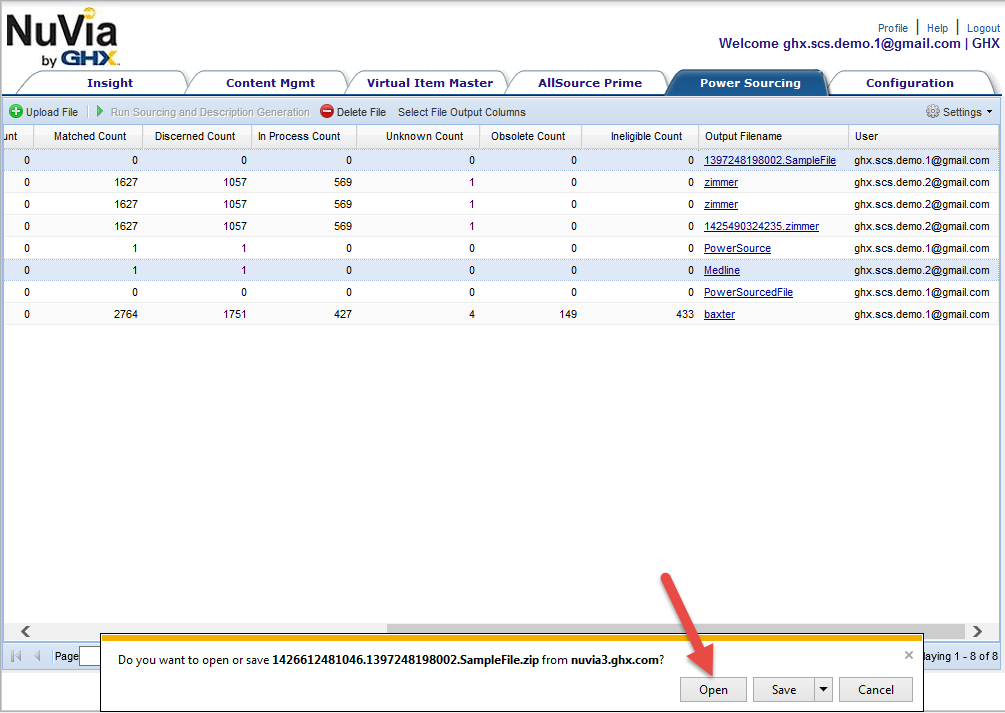
Task: Open the baxter output file link
Action: [719, 314]
